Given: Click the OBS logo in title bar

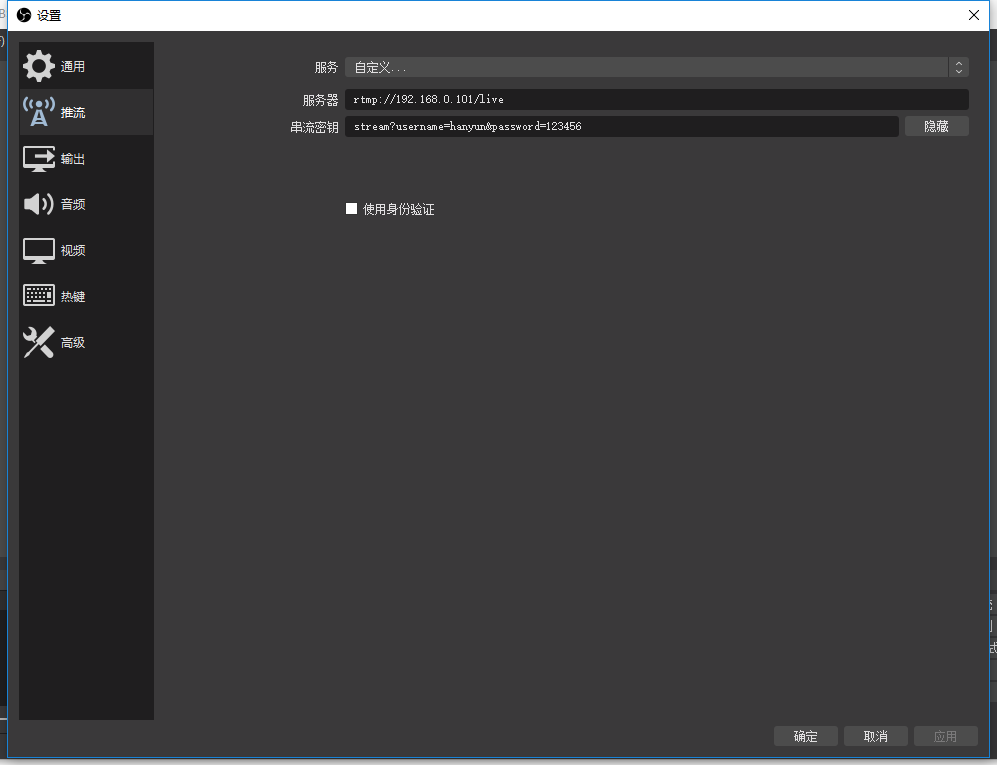Looking at the screenshot, I should pos(24,15).
